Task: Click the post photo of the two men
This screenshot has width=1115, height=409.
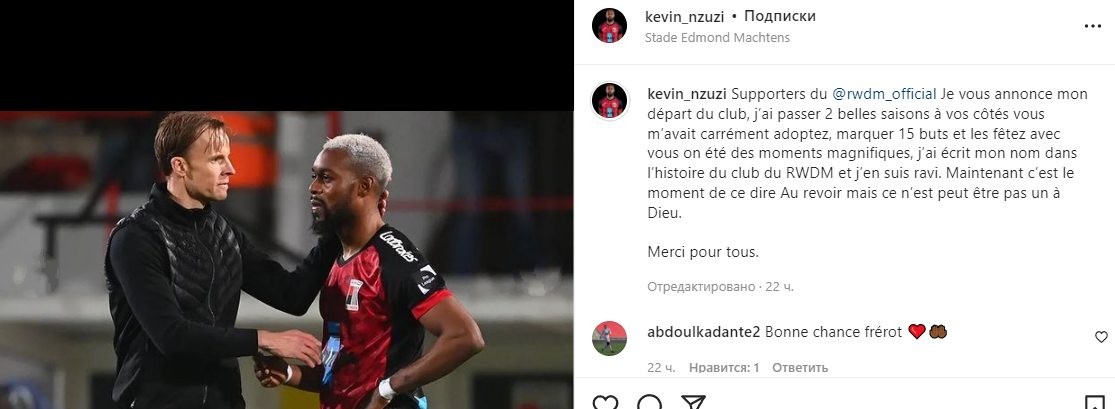Action: tap(287, 260)
